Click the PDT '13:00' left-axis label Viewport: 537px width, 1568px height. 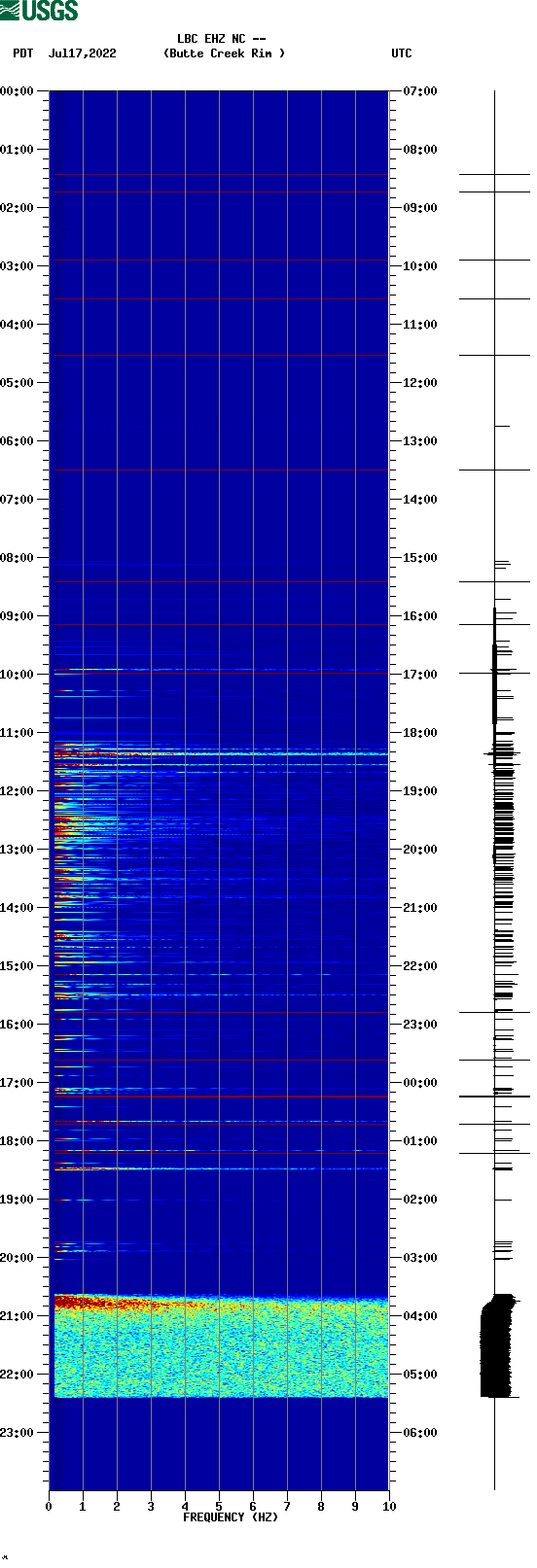pyautogui.click(x=17, y=850)
